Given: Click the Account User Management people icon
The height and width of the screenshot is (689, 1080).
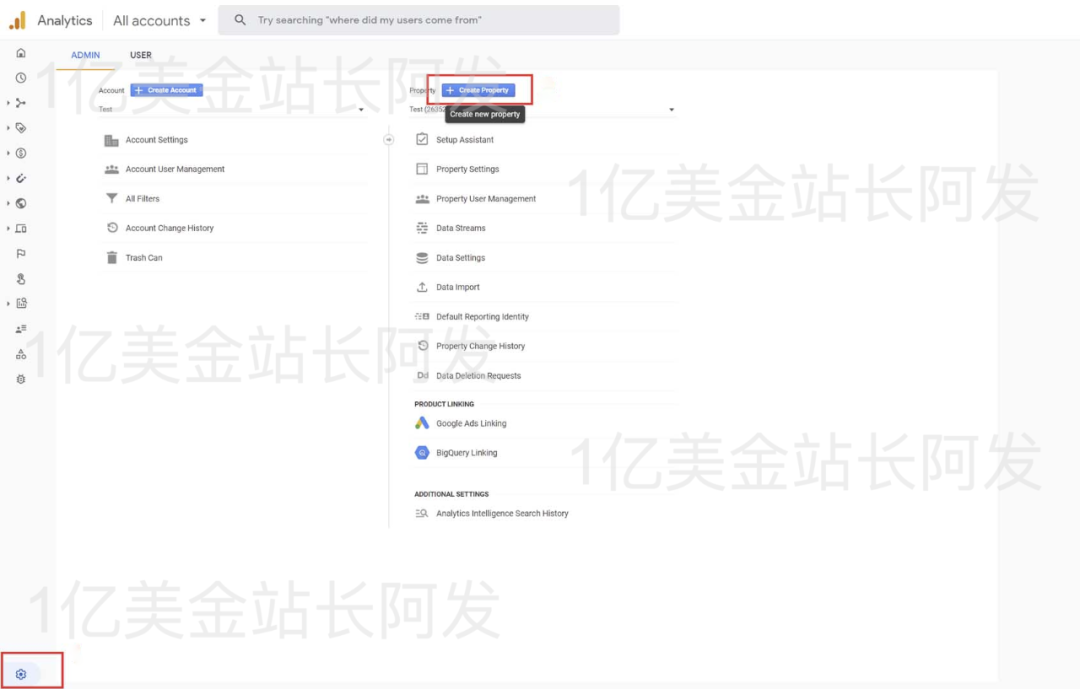Looking at the screenshot, I should click(111, 169).
